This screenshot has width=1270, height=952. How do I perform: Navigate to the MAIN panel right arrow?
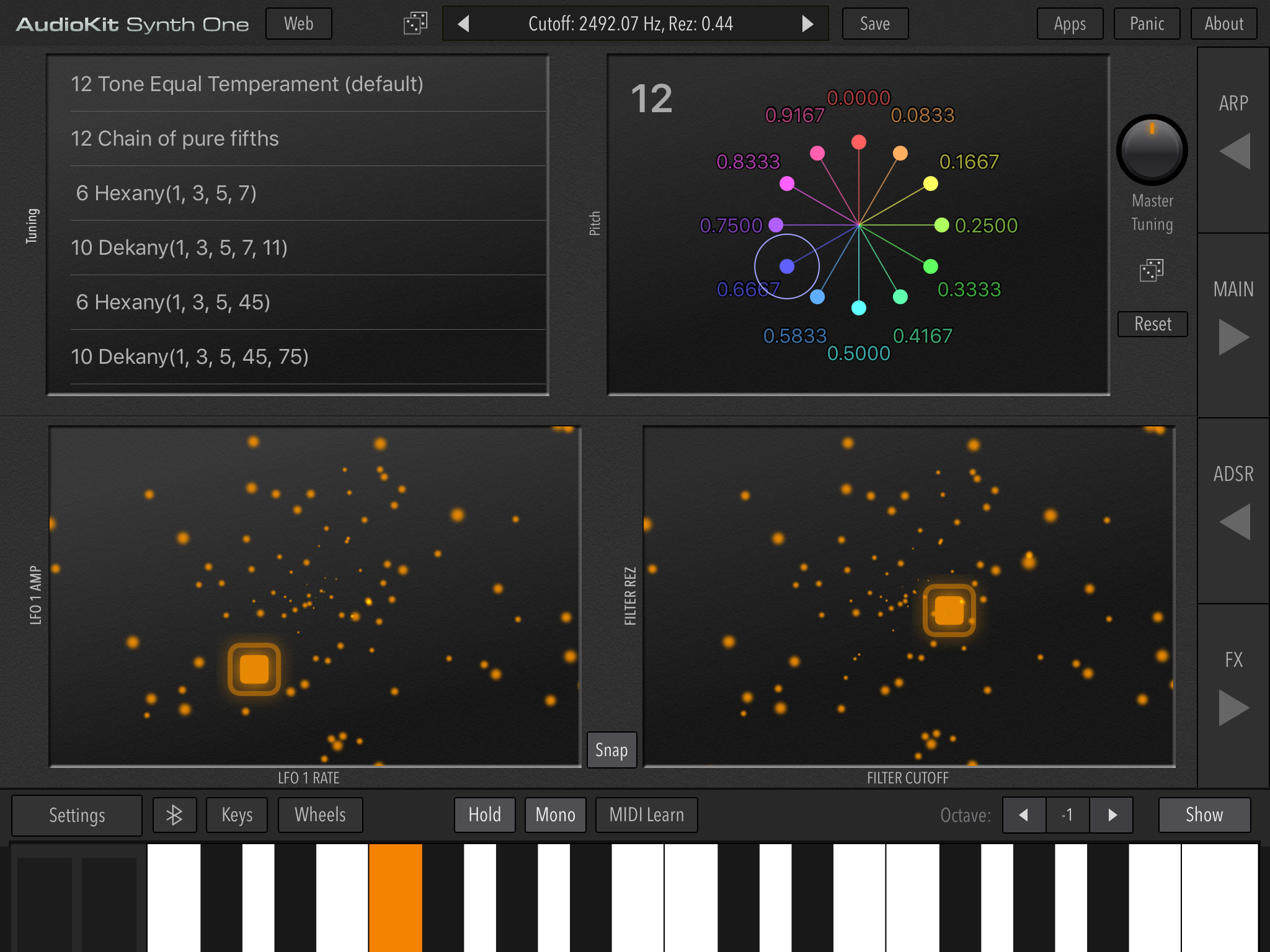(1234, 337)
